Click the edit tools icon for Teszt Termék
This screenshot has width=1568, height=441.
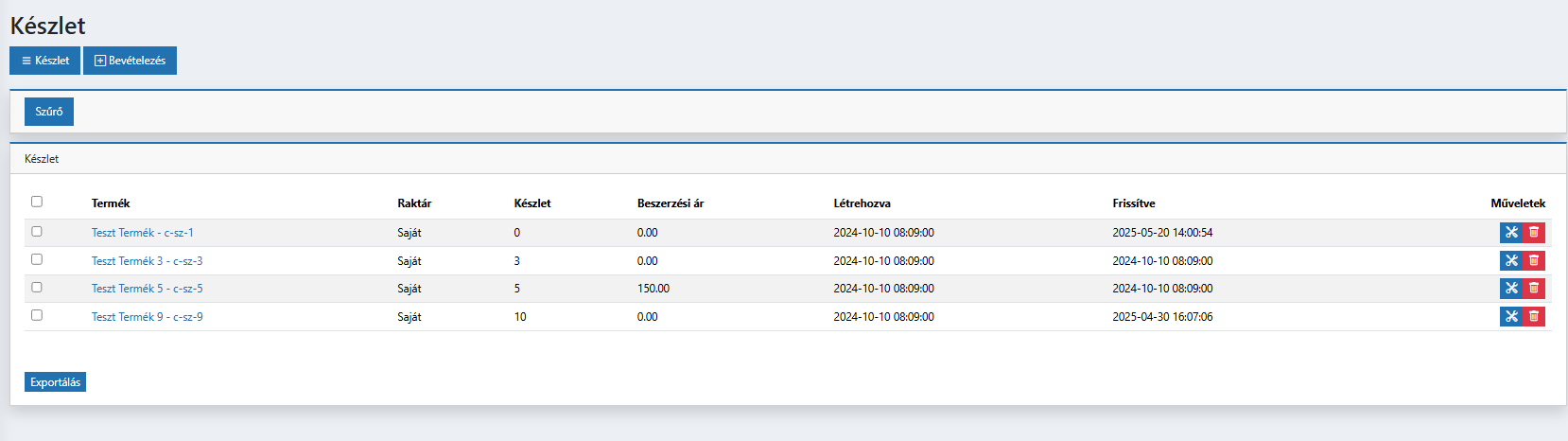(x=1510, y=233)
